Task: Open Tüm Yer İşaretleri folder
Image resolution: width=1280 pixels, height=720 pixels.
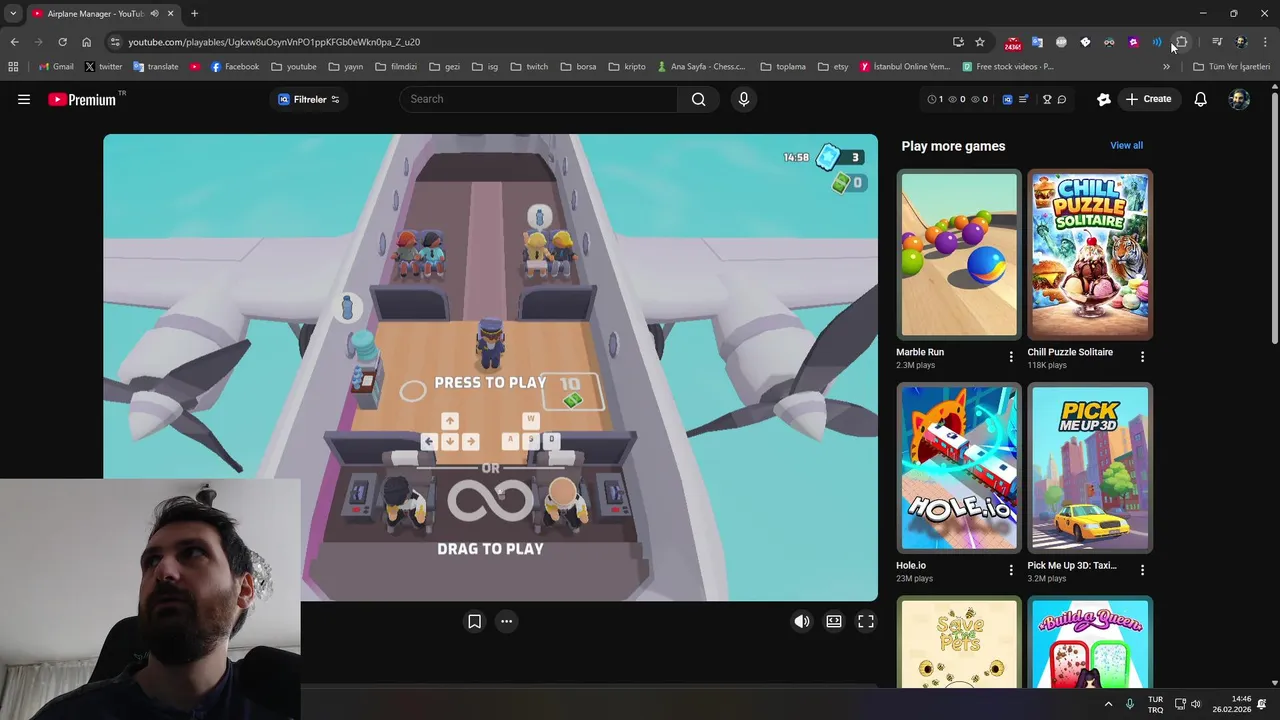Action: 1231,67
